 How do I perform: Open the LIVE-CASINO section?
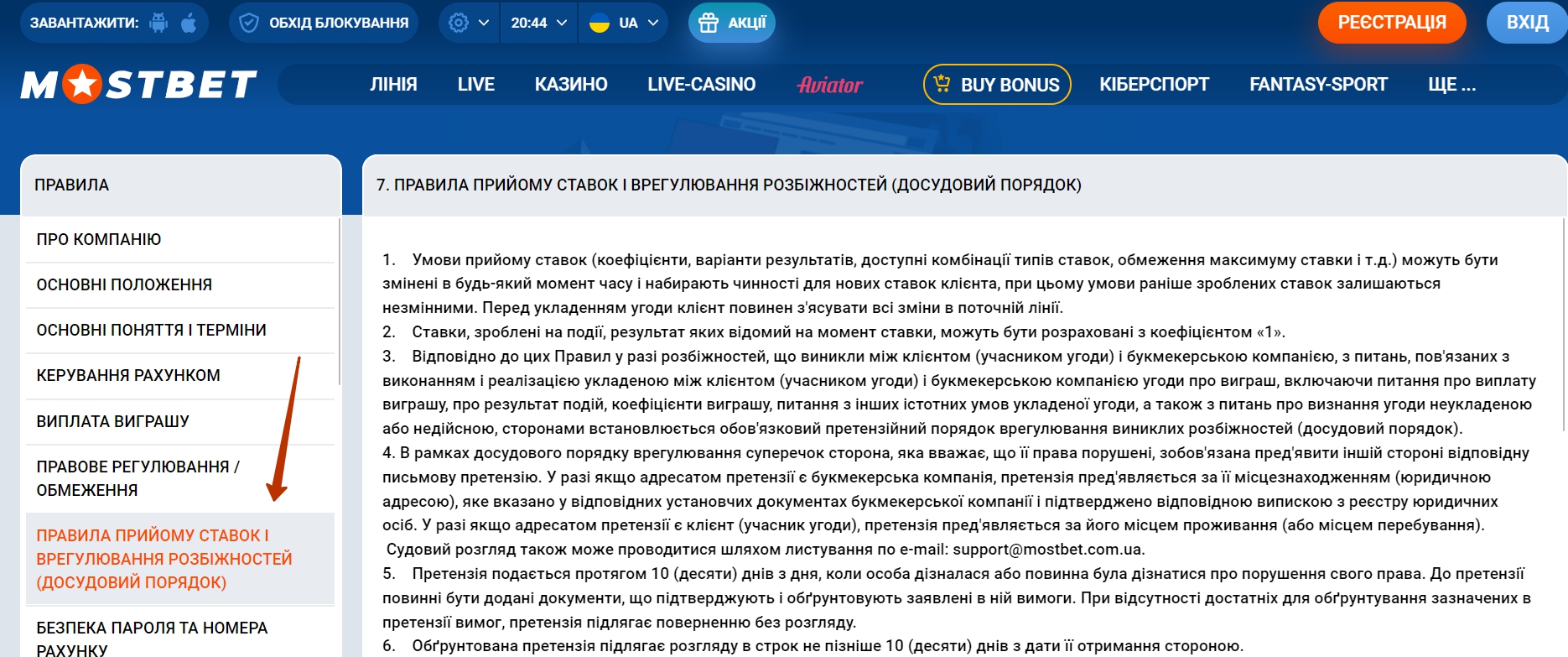click(701, 84)
